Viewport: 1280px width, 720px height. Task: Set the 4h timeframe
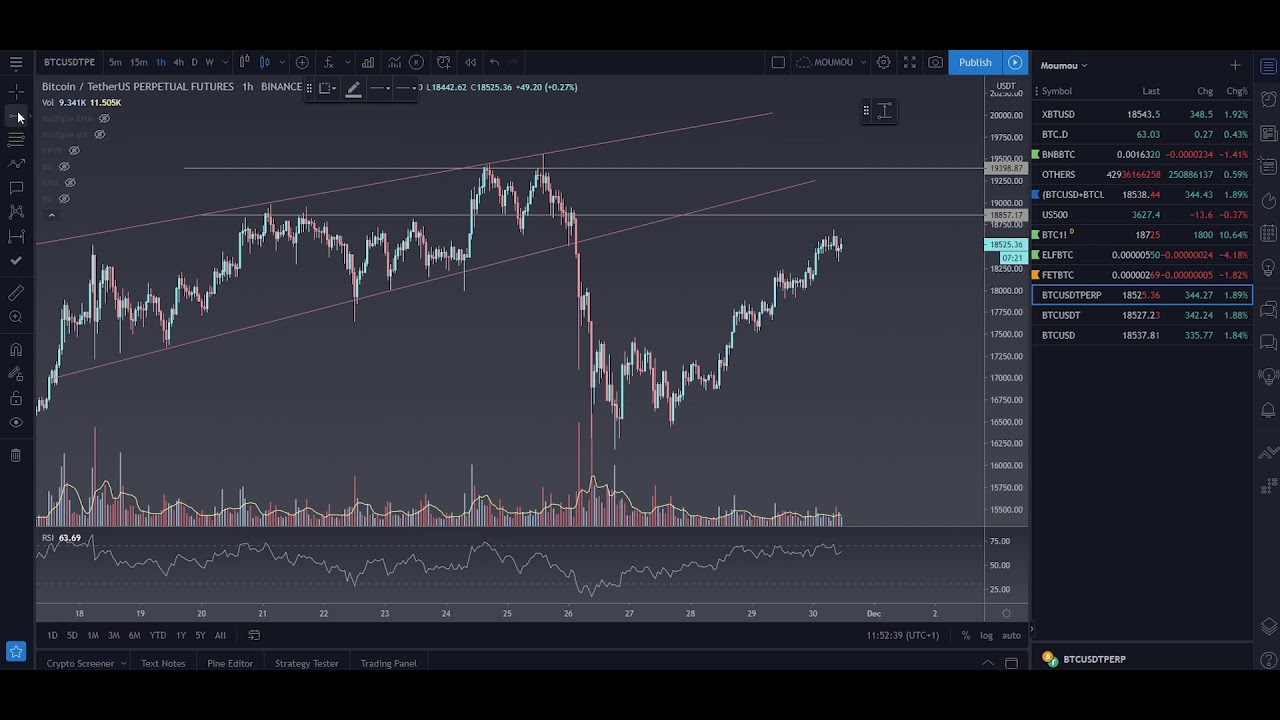coord(178,62)
